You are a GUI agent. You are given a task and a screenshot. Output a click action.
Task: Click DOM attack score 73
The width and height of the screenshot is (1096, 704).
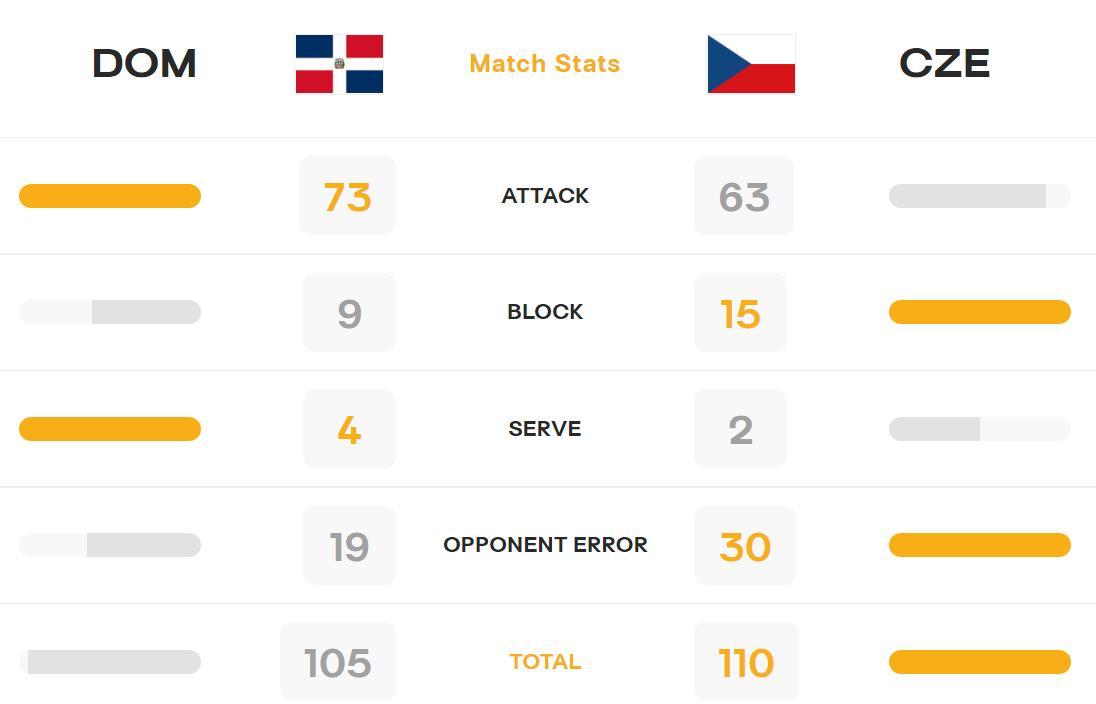click(x=347, y=196)
